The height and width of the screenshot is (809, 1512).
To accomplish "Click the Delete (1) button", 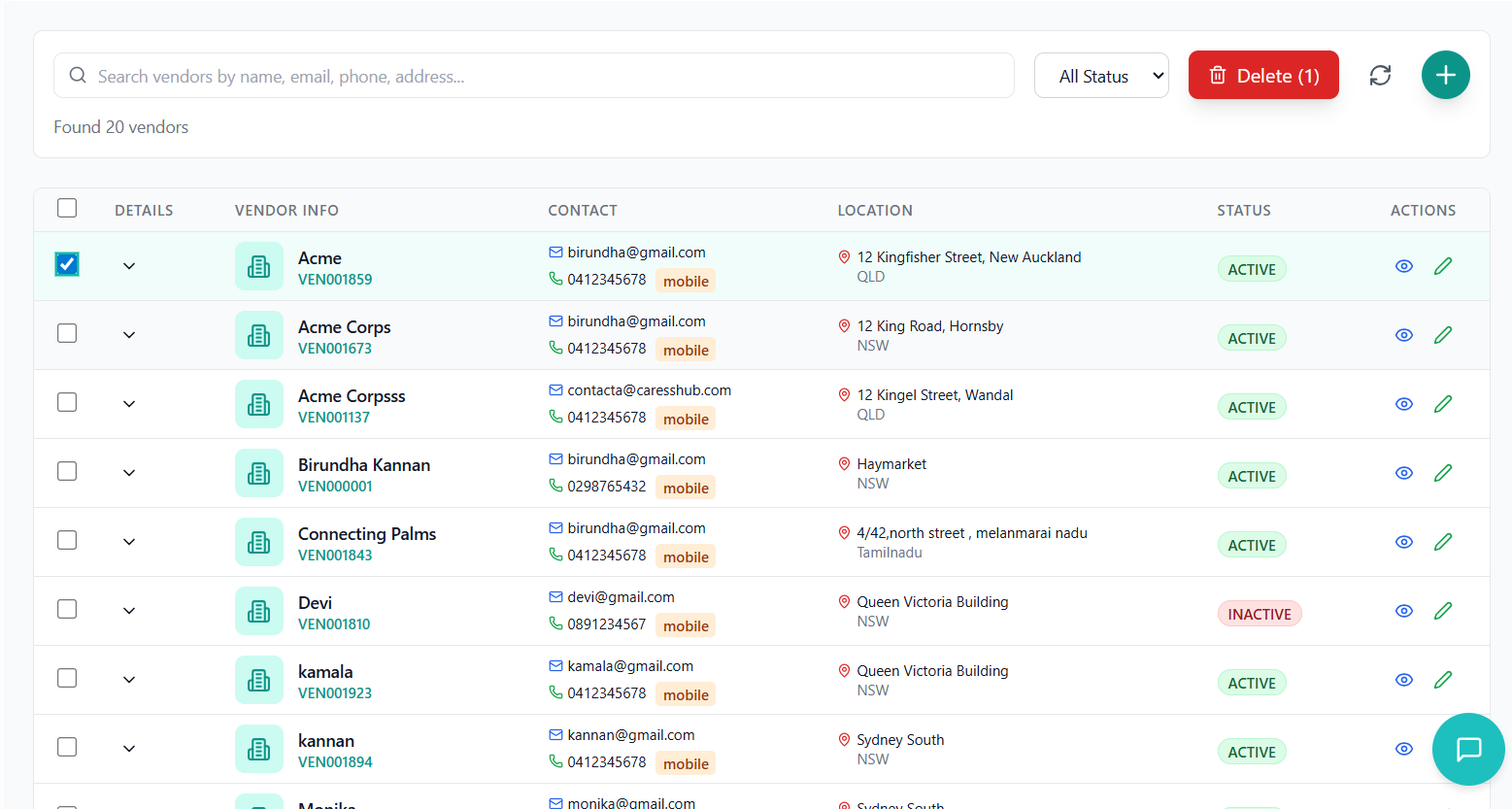I will point(1263,75).
